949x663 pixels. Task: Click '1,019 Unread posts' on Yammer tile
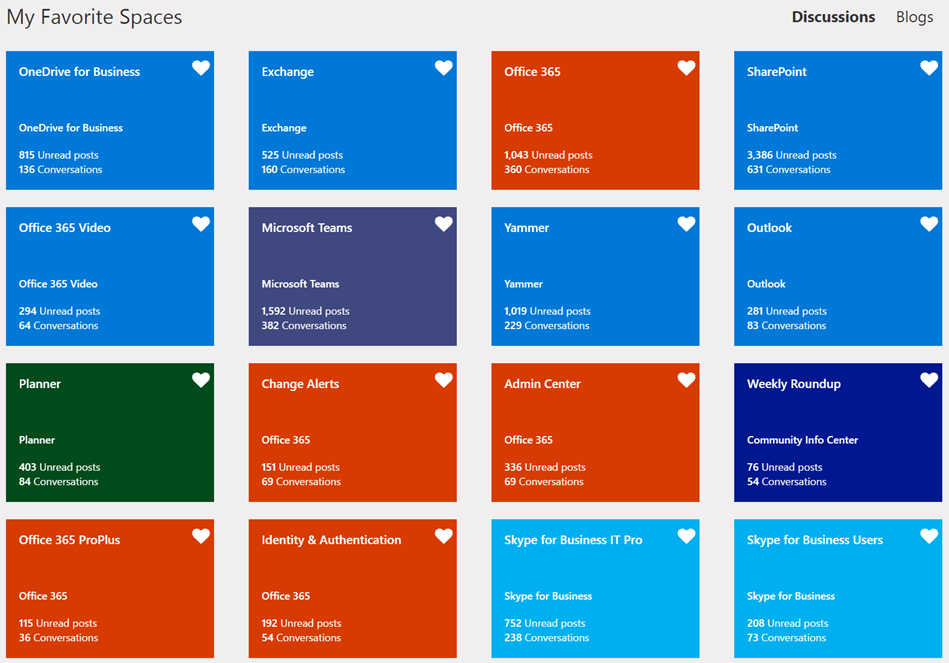click(x=547, y=311)
